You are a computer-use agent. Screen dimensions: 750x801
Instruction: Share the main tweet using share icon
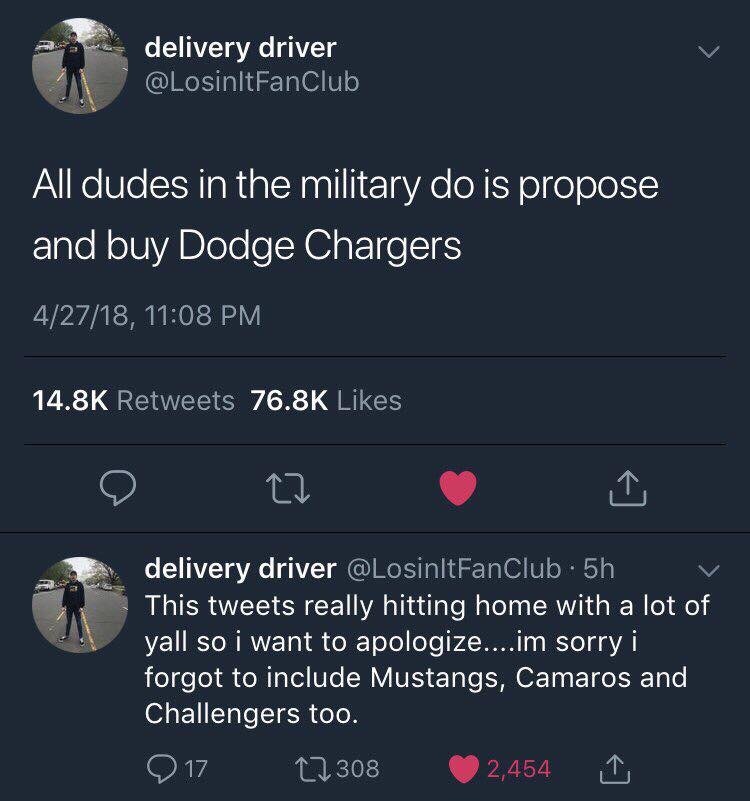tap(628, 488)
